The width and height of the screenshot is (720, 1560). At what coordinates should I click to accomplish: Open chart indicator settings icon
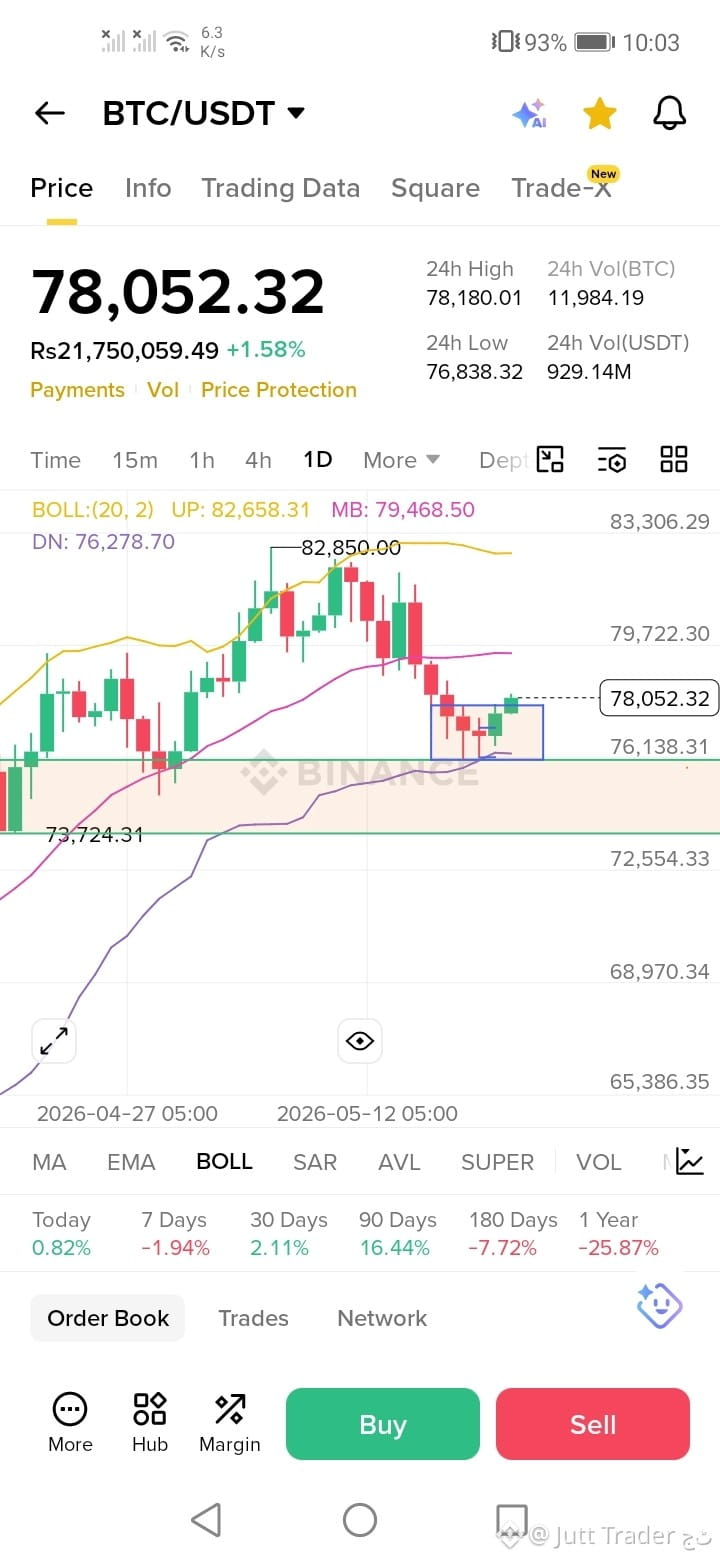pos(612,460)
